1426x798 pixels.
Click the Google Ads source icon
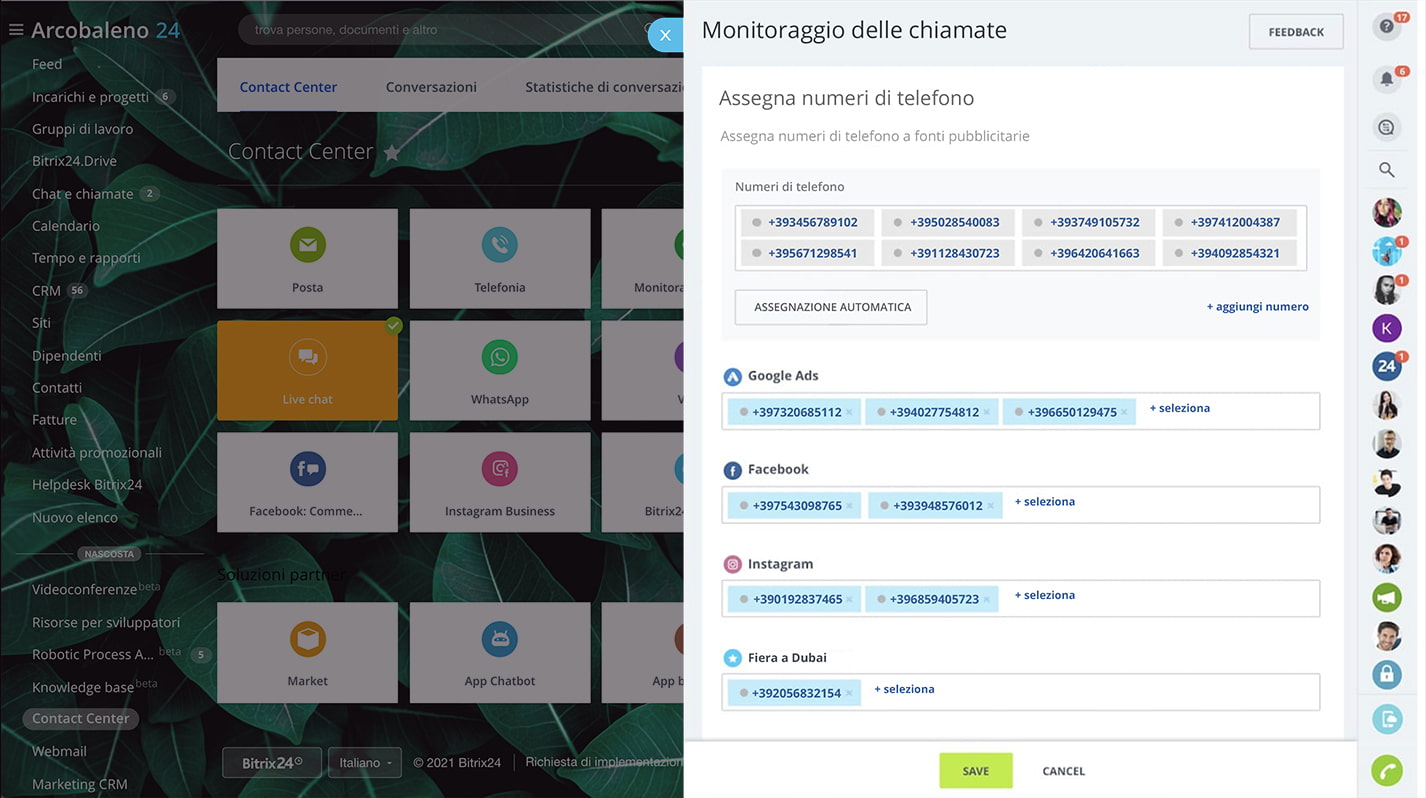tap(733, 377)
